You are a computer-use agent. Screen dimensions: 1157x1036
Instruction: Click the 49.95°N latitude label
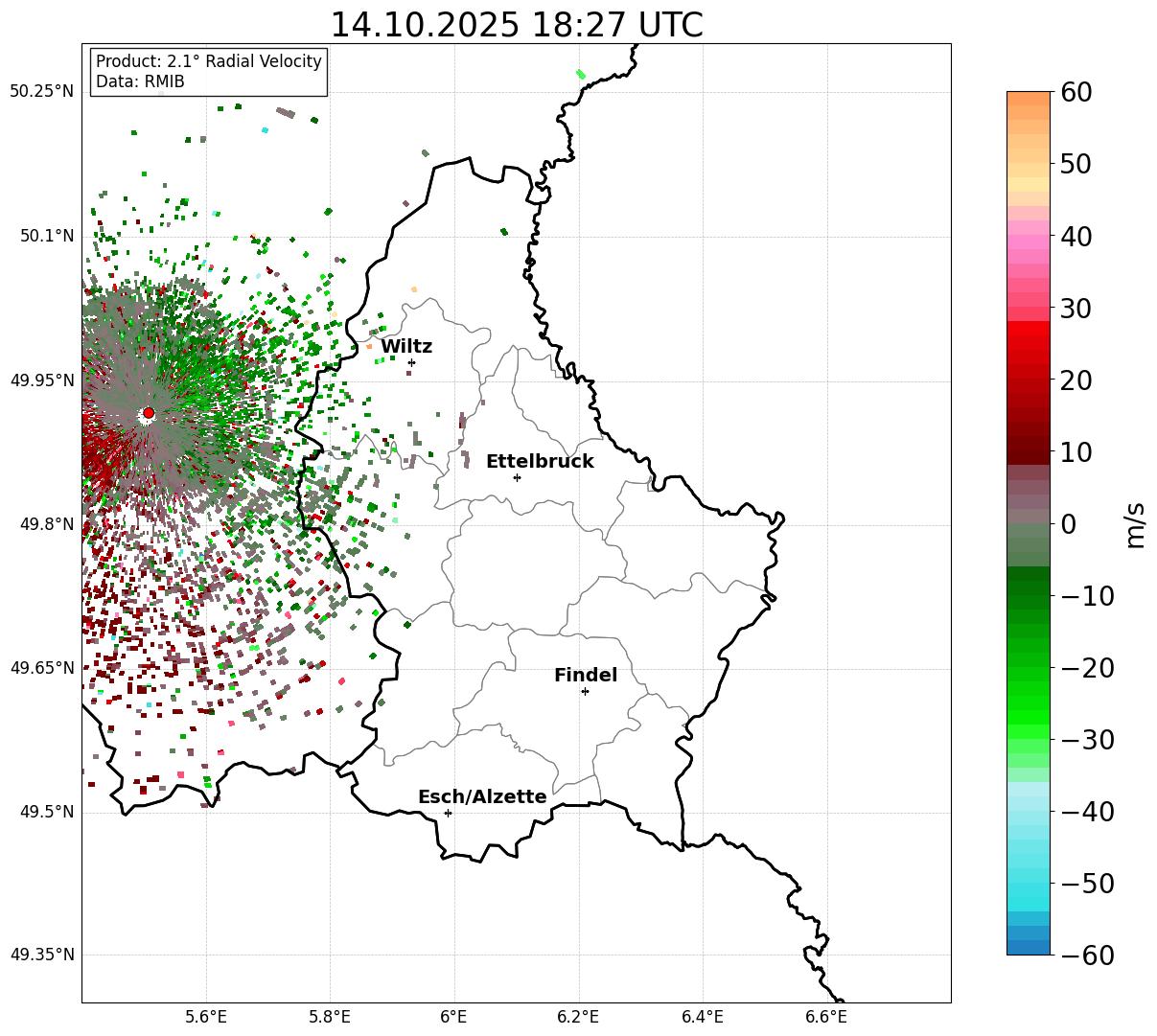(41, 380)
